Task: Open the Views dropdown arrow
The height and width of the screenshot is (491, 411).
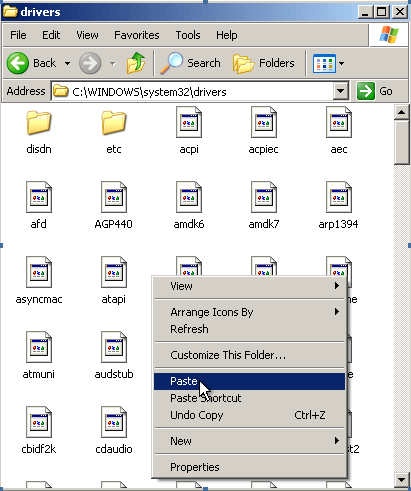Action: point(342,63)
